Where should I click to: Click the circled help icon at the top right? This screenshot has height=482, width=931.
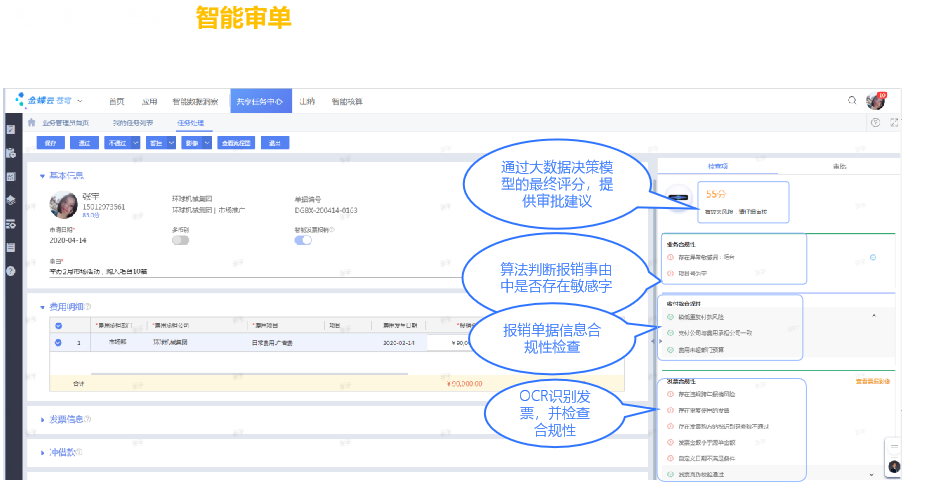pyautogui.click(x=875, y=123)
